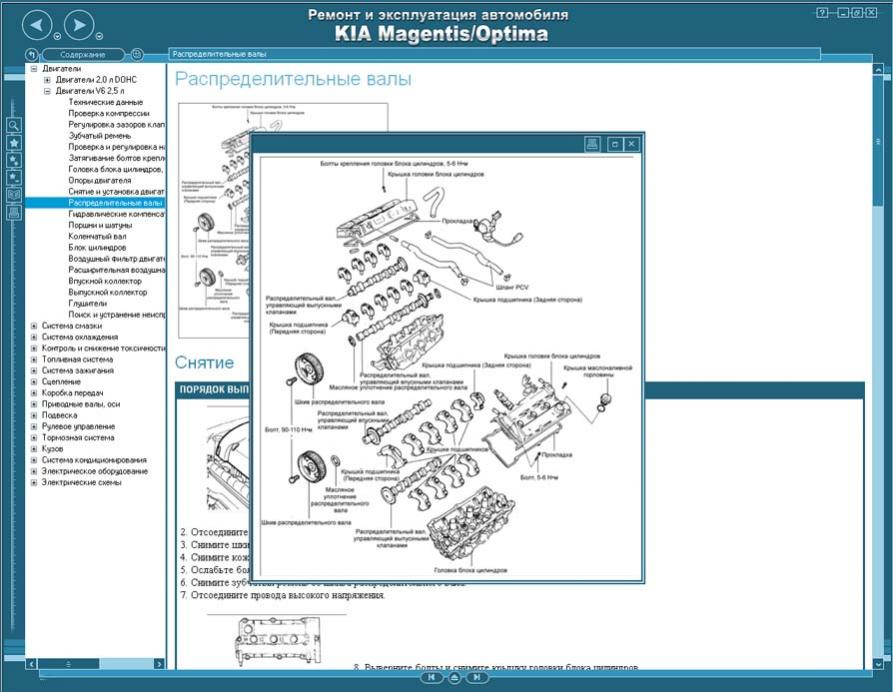The image size is (893, 692).
Task: Open the Электрическое оборудование section
Action: [x=95, y=472]
